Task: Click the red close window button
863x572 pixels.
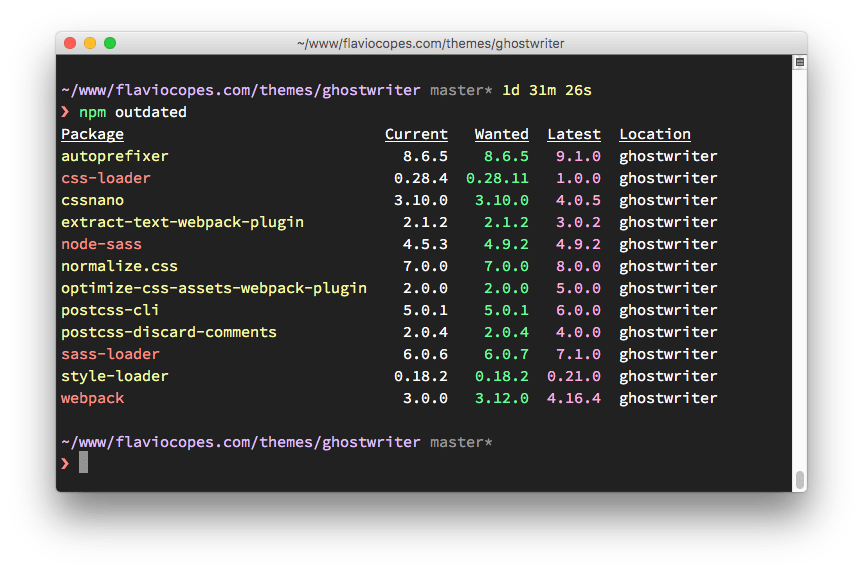Action: [70, 43]
